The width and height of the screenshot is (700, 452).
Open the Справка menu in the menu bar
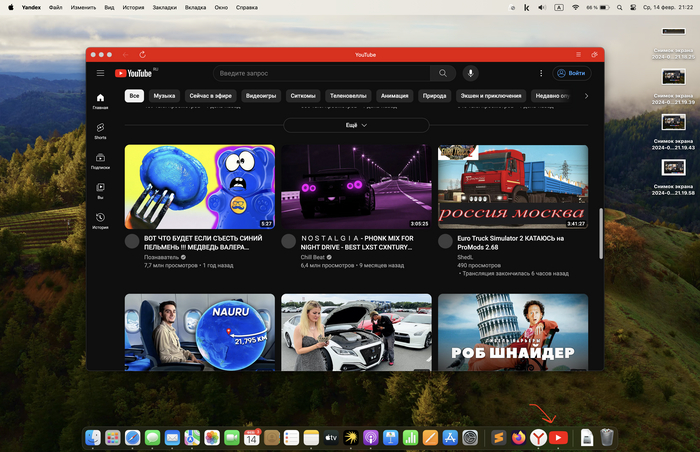pyautogui.click(x=247, y=8)
